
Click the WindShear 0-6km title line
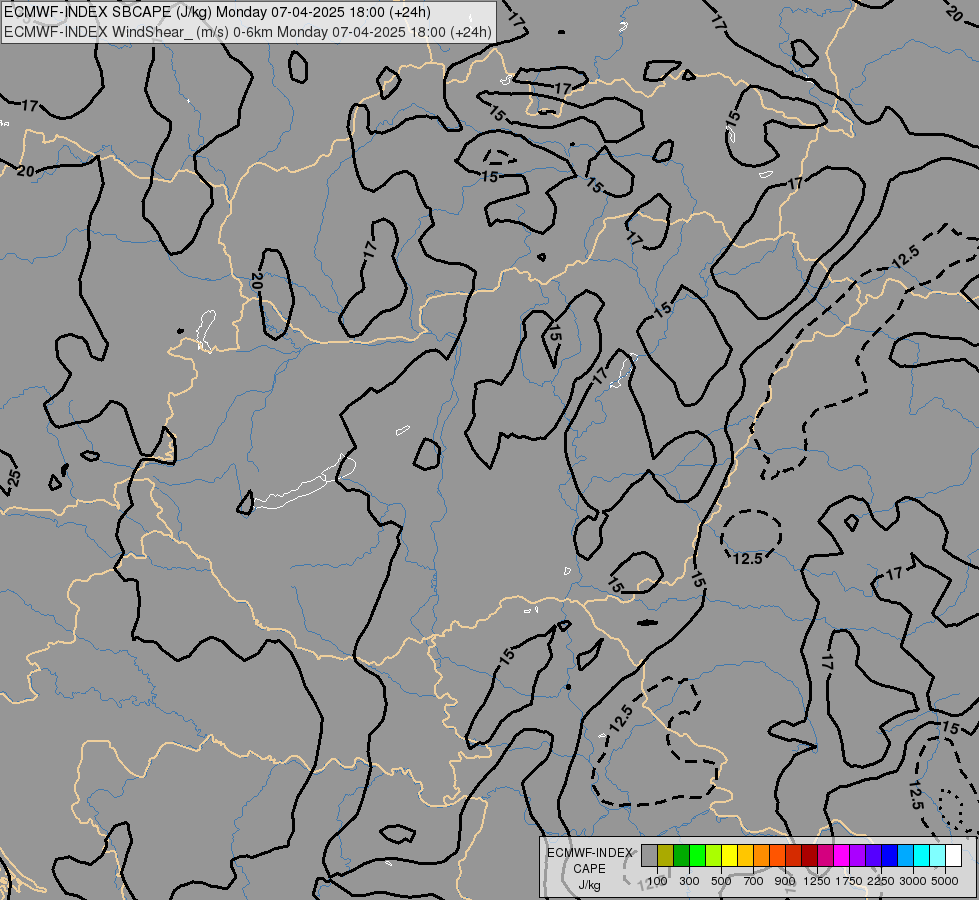pyautogui.click(x=247, y=32)
